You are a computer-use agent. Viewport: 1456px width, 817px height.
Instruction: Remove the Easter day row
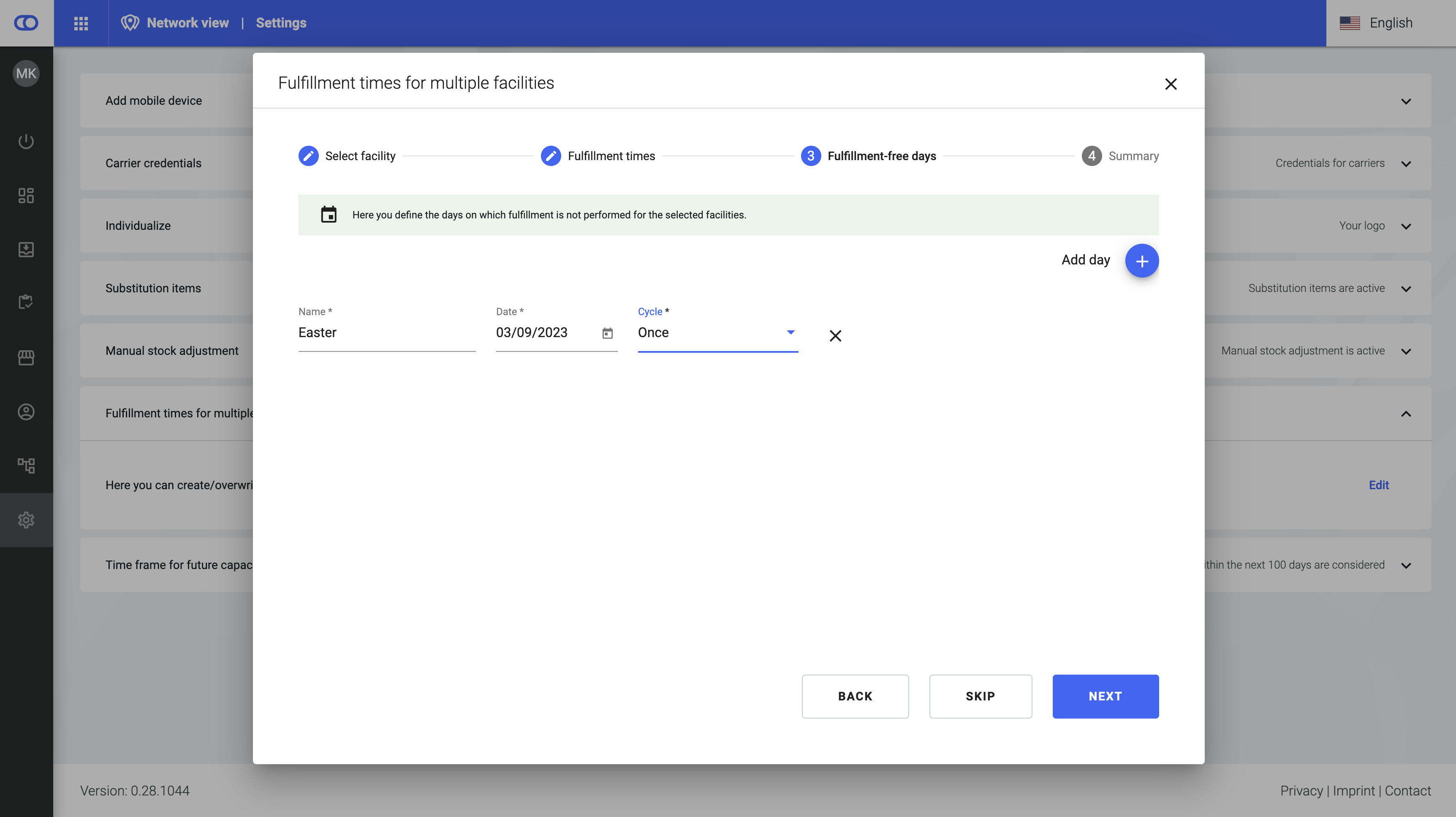click(835, 336)
